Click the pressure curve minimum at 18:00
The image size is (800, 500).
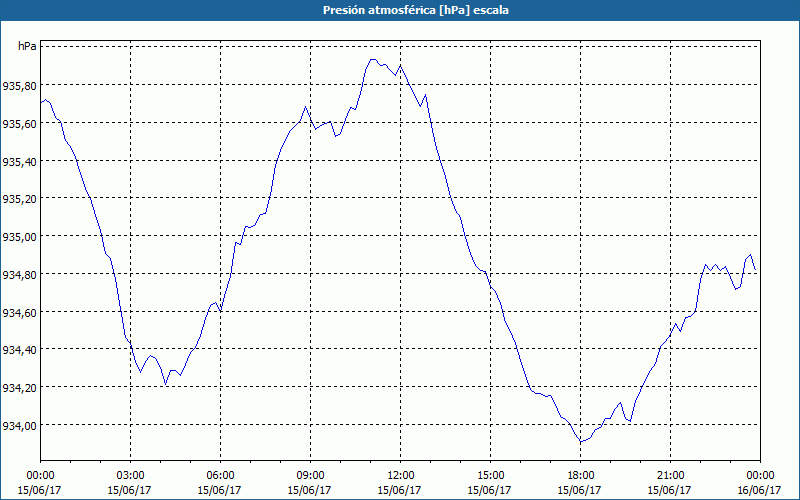coord(581,441)
